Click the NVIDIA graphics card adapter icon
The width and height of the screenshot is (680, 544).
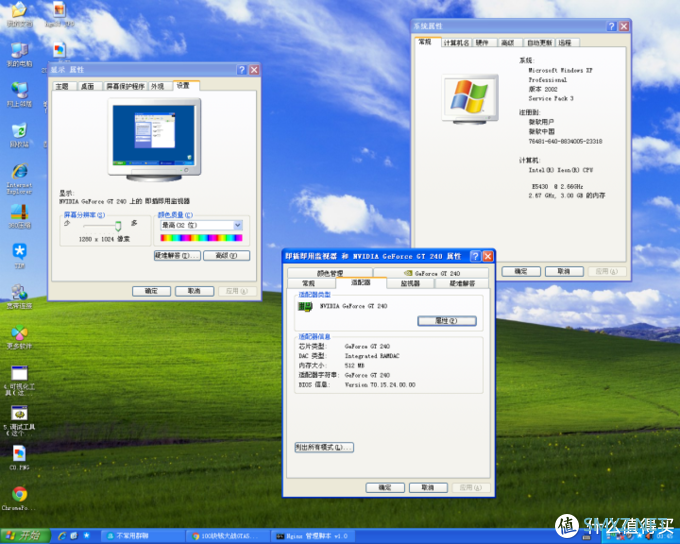click(x=305, y=307)
